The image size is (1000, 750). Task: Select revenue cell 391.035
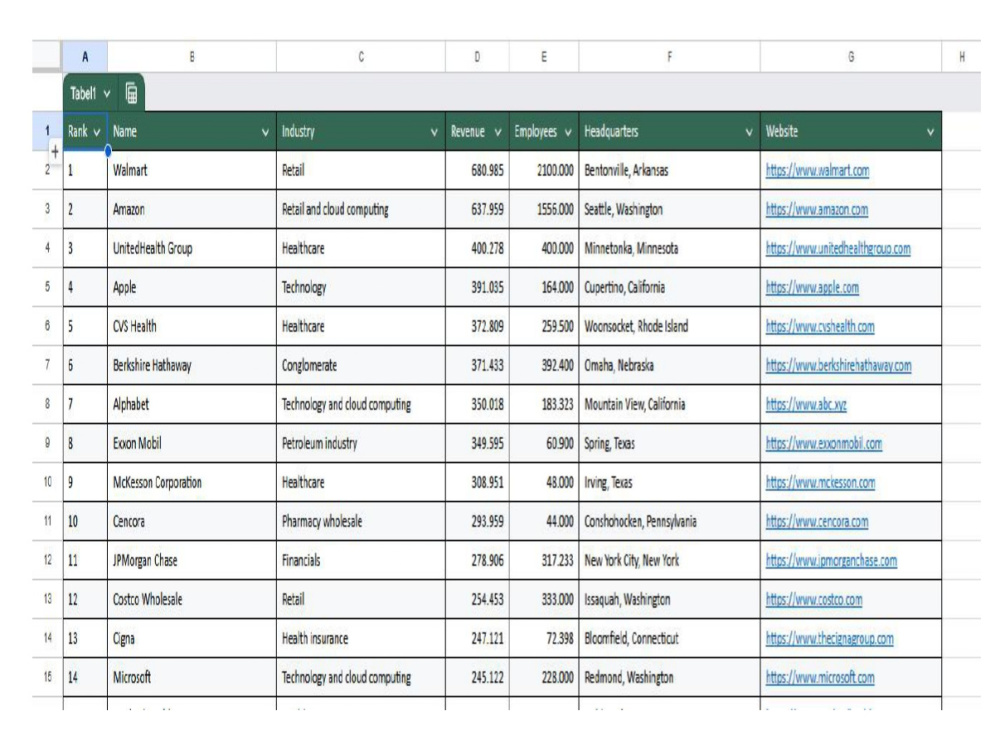[x=477, y=287]
